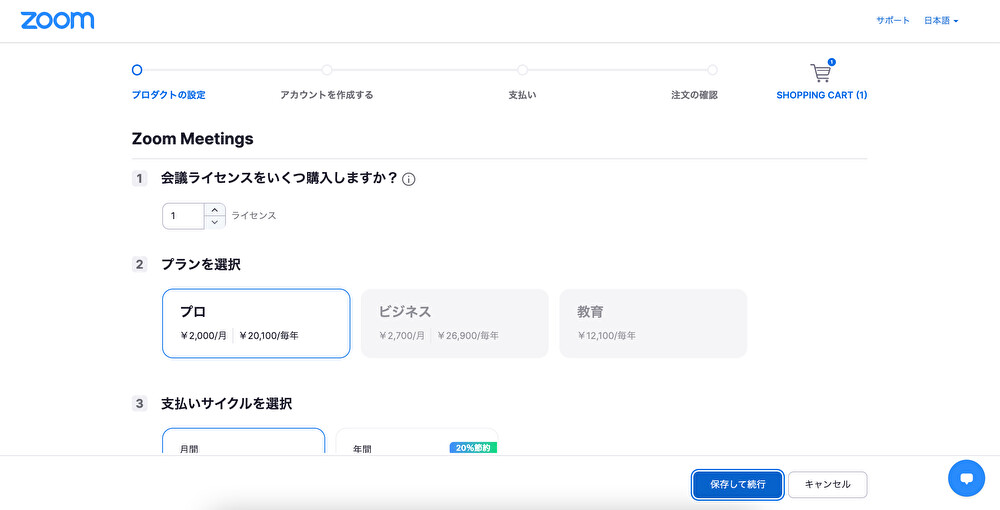Open the shopping cart icon
The width and height of the screenshot is (1000, 510).
point(821,72)
